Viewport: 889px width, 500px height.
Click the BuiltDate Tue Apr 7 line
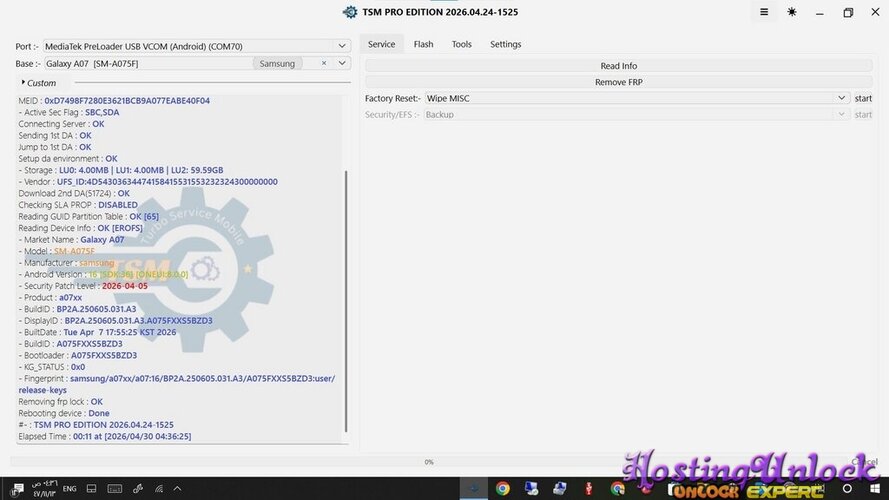[98, 332]
